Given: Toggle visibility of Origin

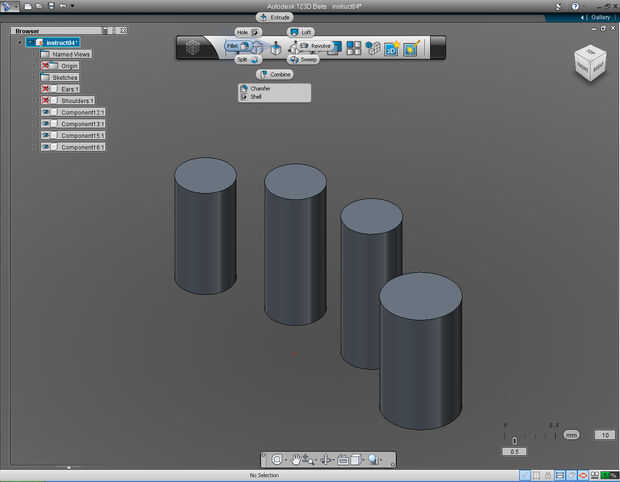Looking at the screenshot, I should (45, 66).
